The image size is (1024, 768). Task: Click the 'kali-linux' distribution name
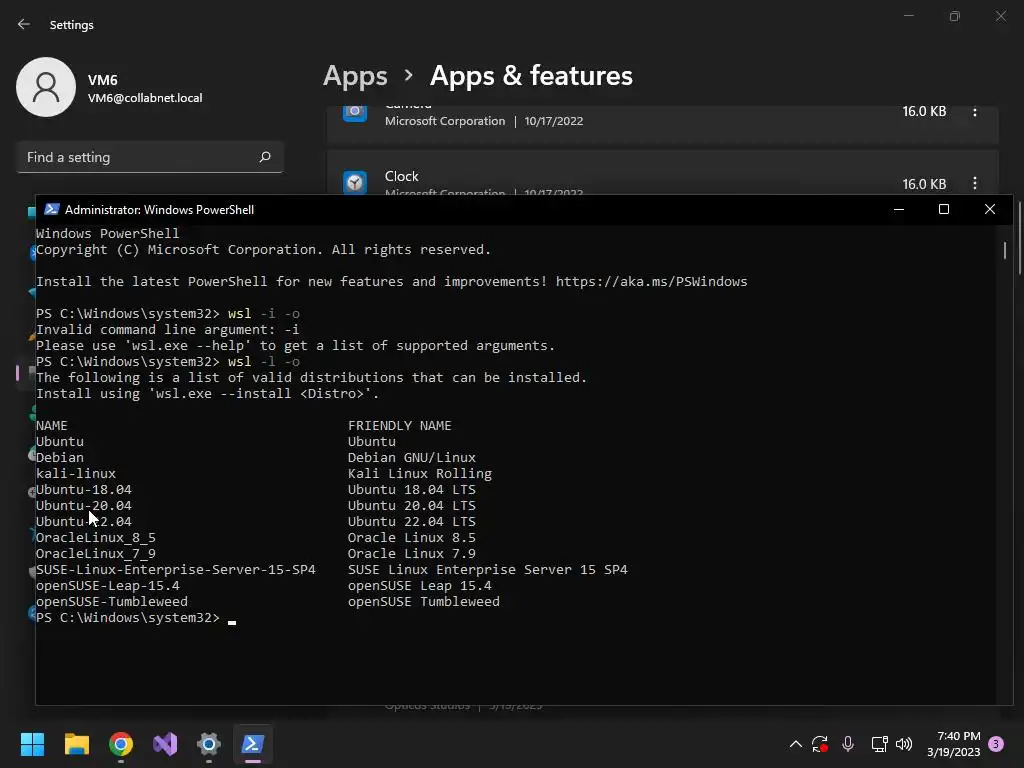(x=76, y=473)
